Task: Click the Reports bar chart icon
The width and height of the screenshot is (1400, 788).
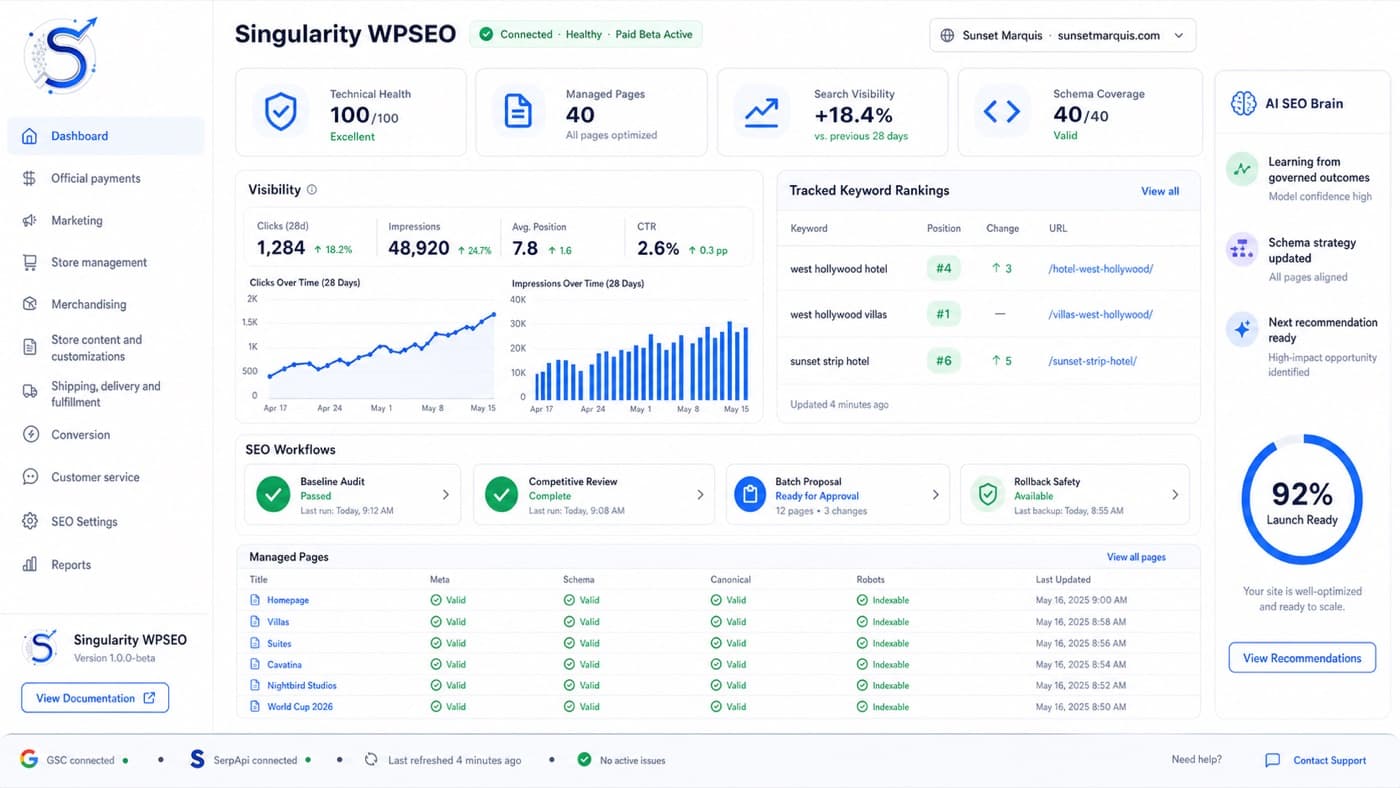Action: pyautogui.click(x=30, y=564)
